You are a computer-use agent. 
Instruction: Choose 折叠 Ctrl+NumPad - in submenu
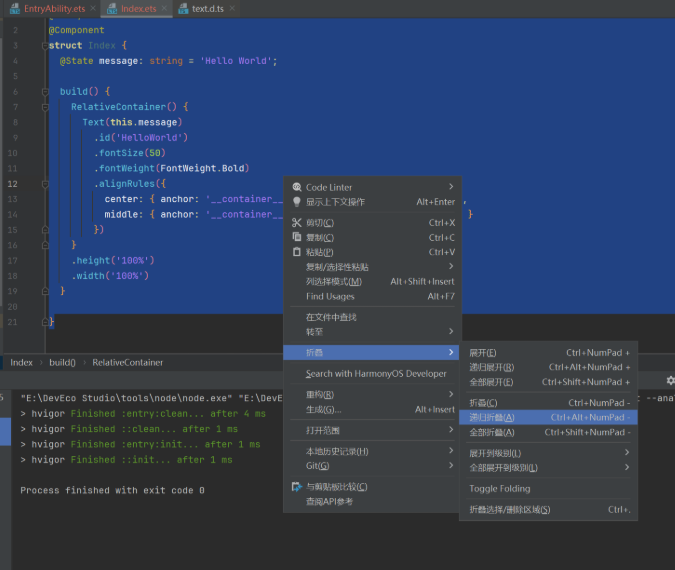548,403
